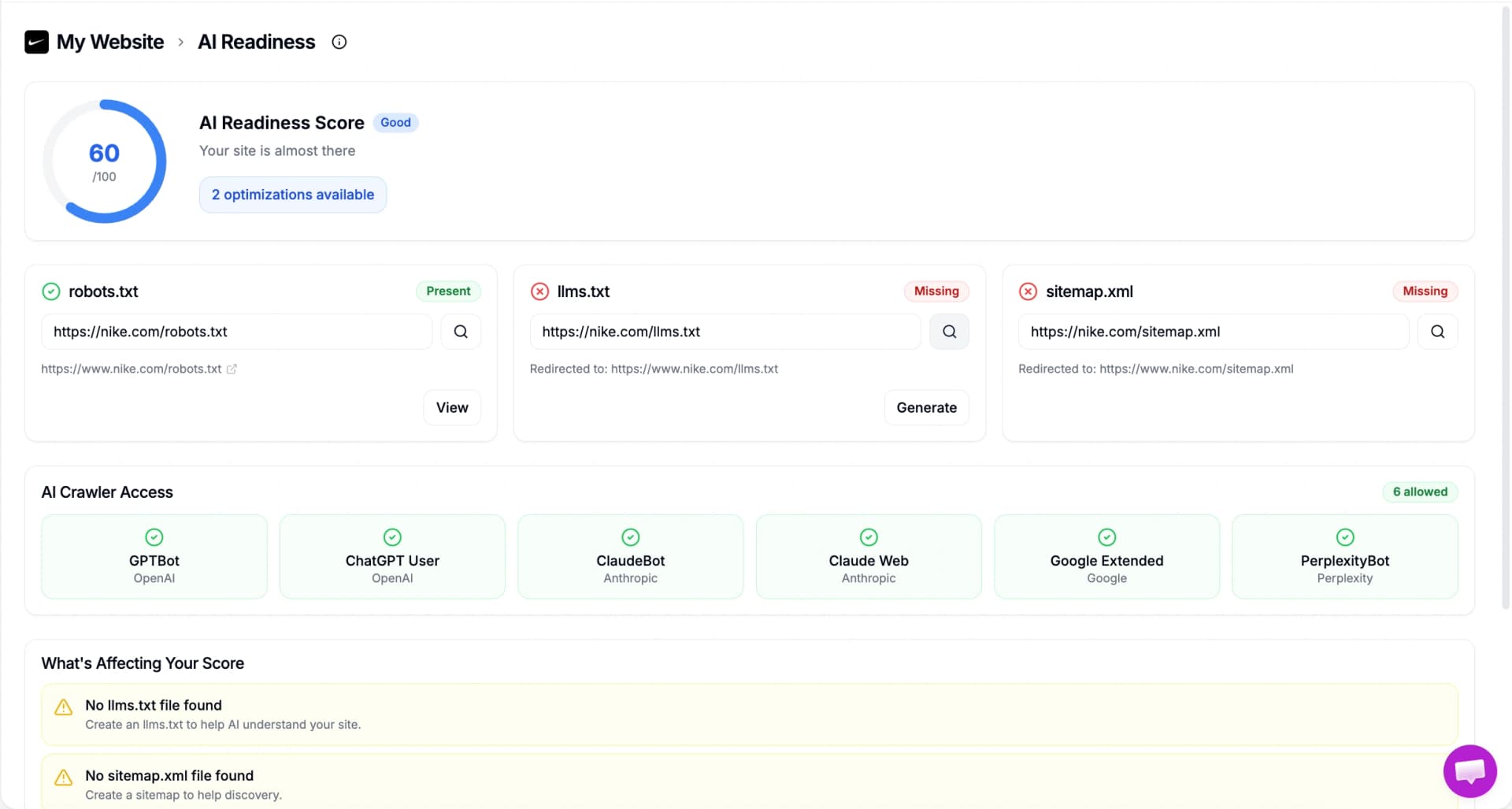This screenshot has height=809, width=1512.
Task: Open external link icon after www.nike.com/robots.txt
Action: click(232, 369)
